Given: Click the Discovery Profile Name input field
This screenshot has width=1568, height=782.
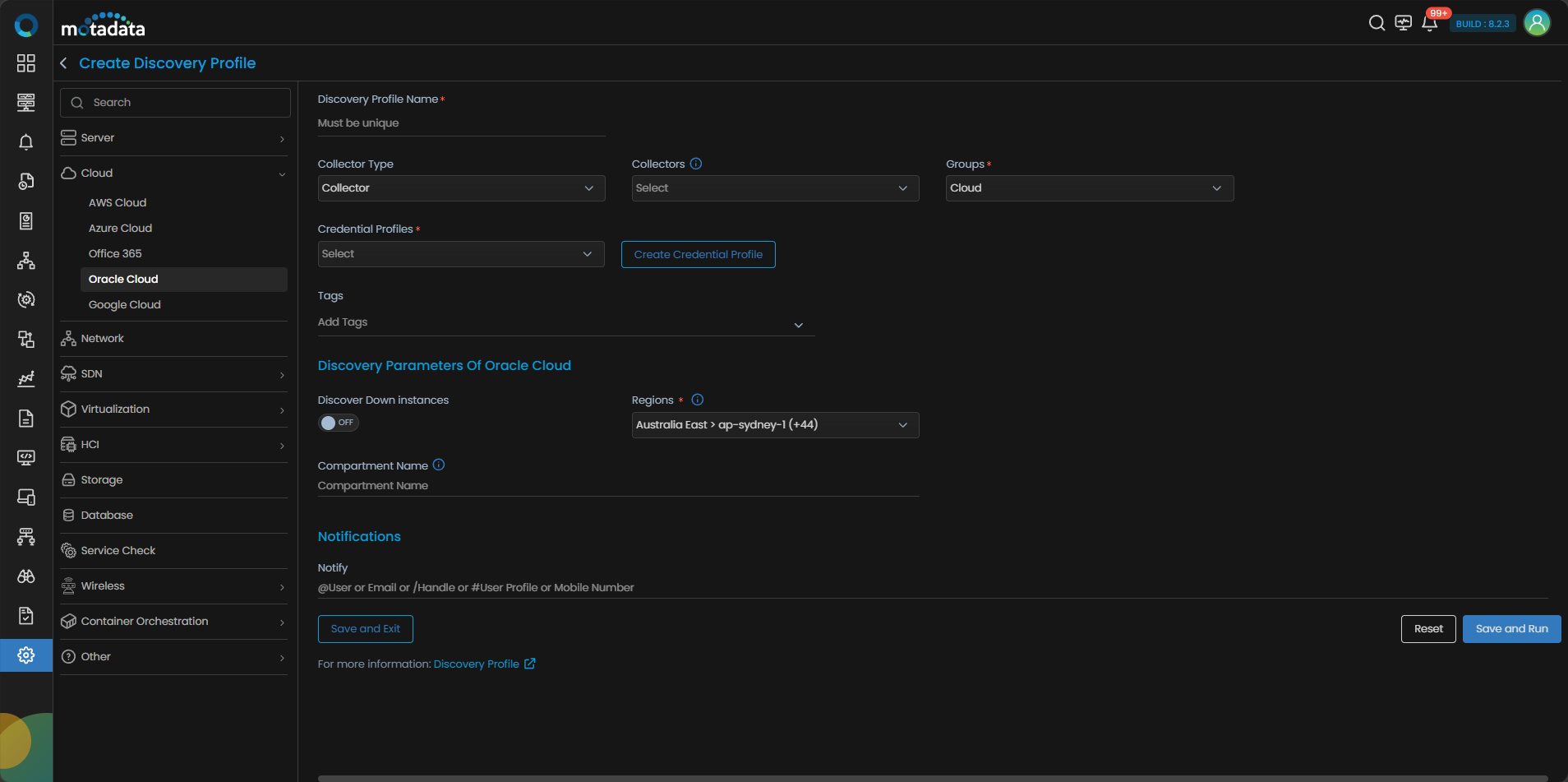Looking at the screenshot, I should point(462,123).
